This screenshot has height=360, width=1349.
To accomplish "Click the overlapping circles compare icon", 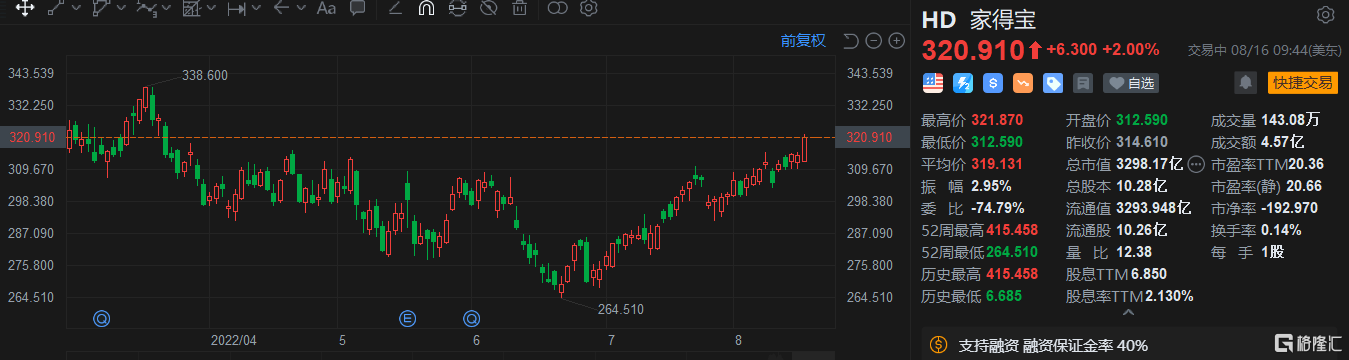I will [558, 9].
